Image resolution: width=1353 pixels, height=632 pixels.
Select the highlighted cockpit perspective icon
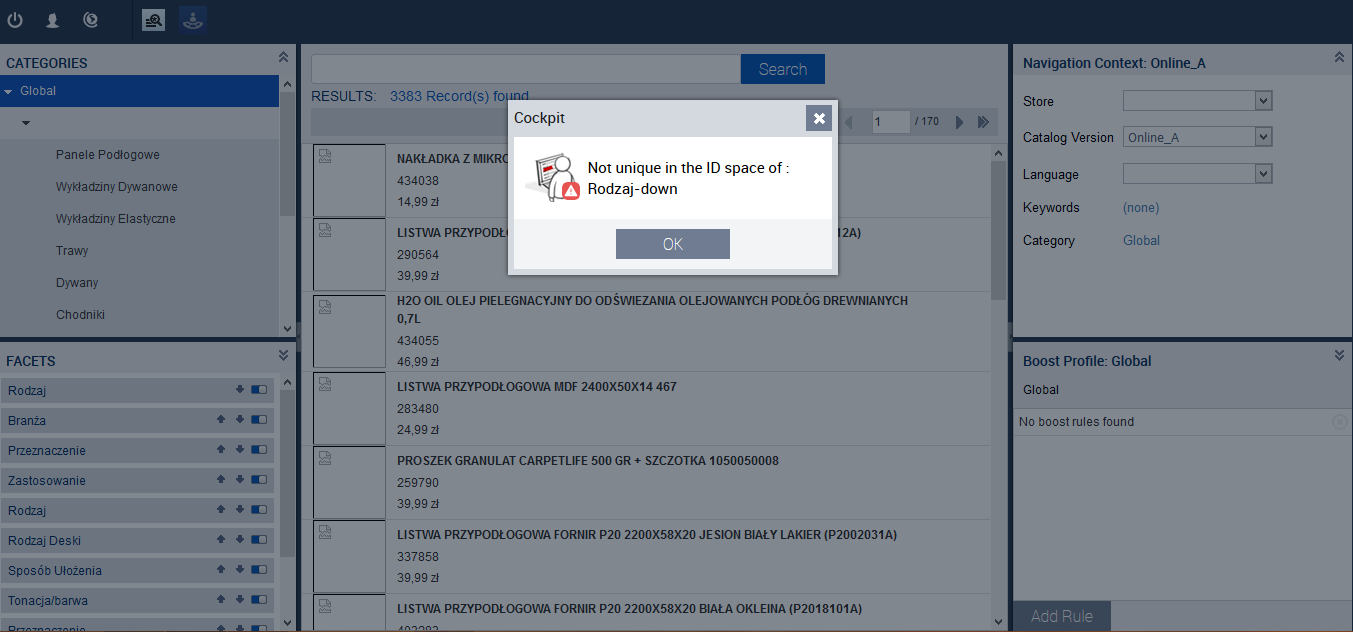(192, 19)
